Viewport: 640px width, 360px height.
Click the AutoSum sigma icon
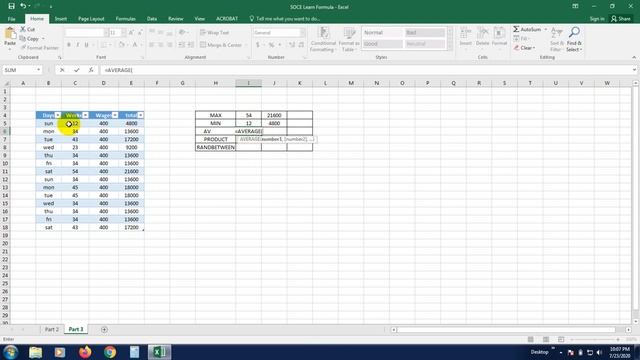point(516,29)
